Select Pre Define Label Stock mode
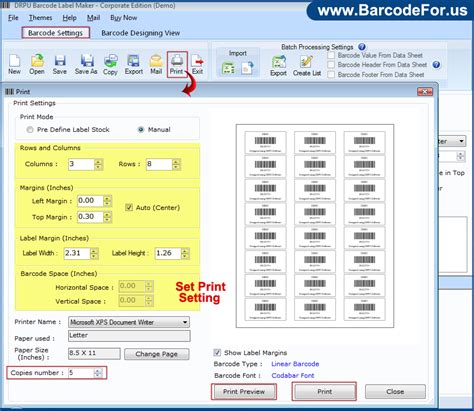This screenshot has width=474, height=411. [x=30, y=130]
